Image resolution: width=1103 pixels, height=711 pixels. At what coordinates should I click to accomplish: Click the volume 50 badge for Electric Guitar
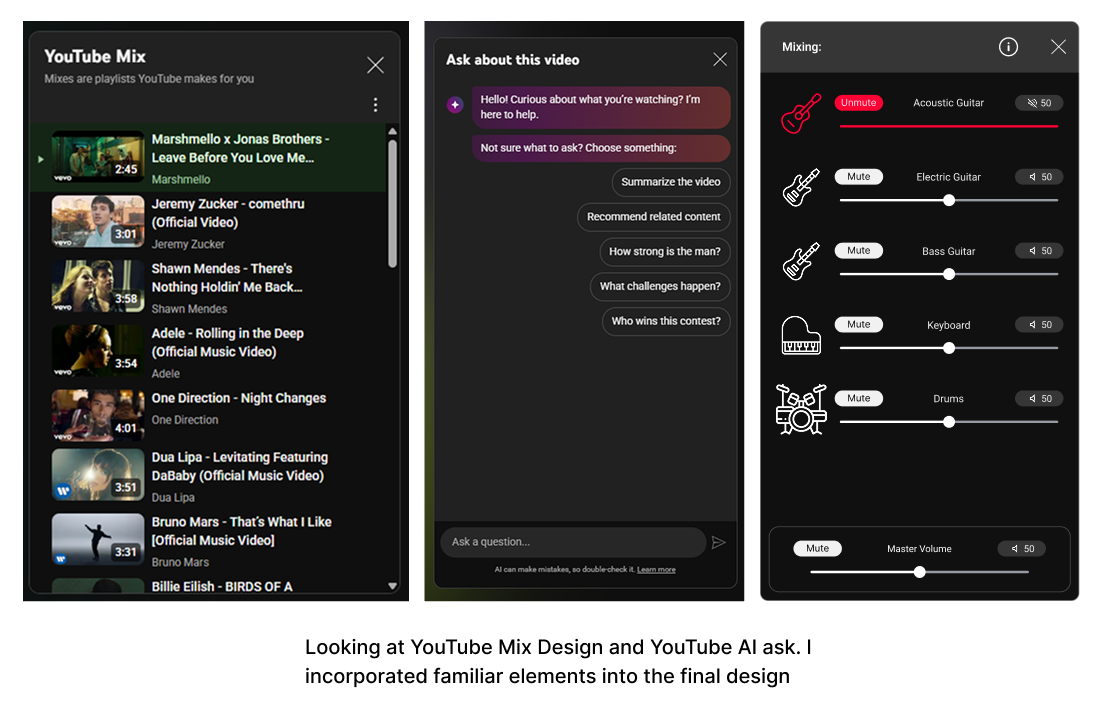click(1039, 177)
